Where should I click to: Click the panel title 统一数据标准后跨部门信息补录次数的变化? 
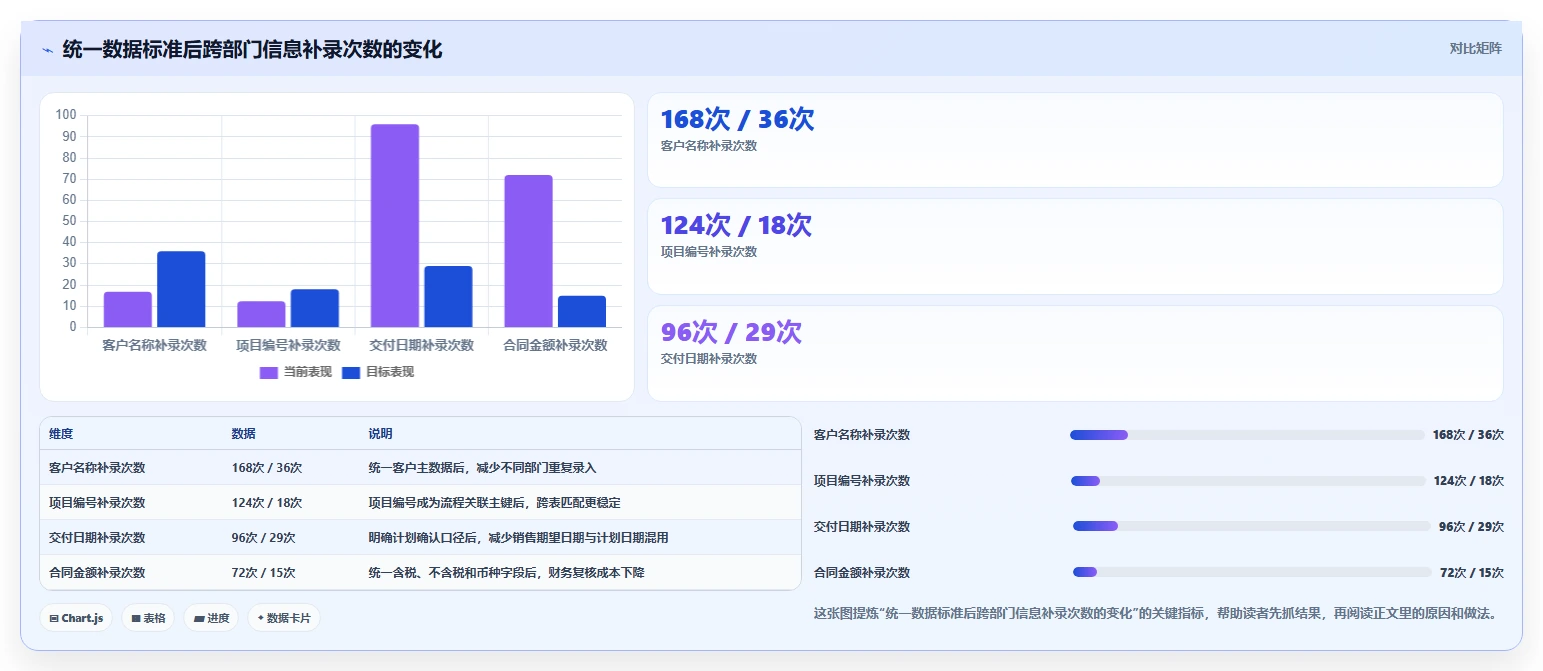click(252, 49)
